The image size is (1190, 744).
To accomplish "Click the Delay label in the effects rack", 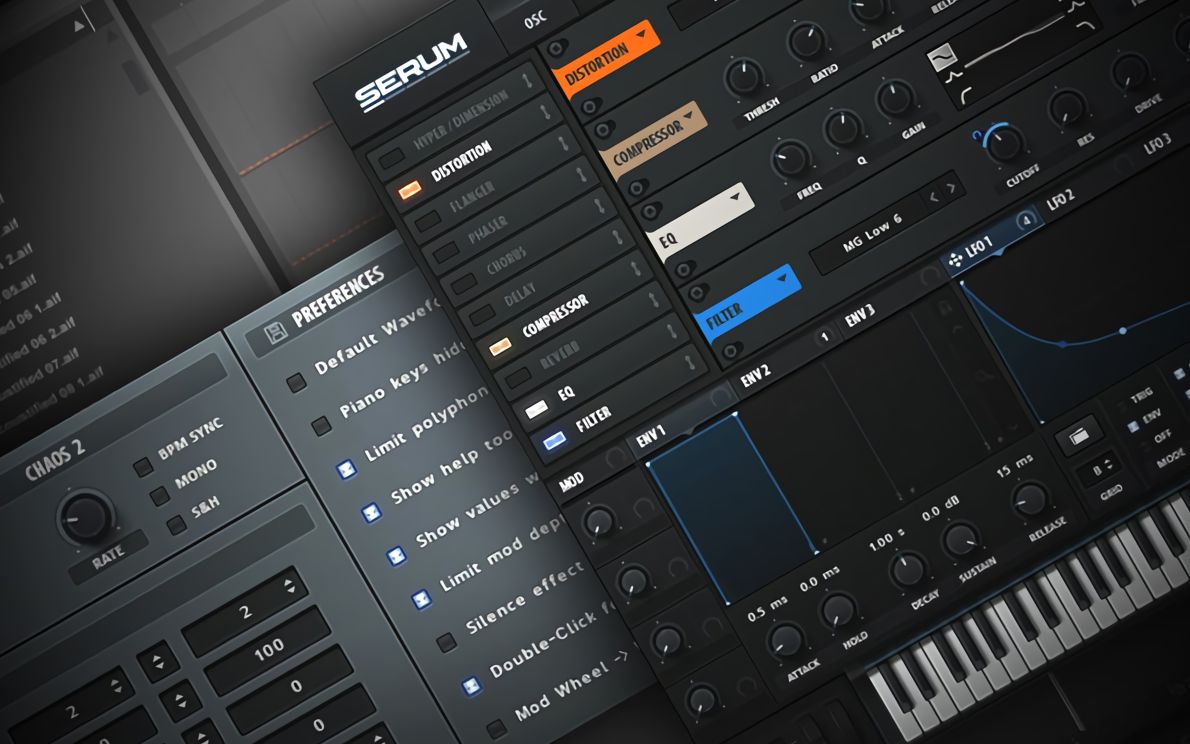I will (520, 295).
